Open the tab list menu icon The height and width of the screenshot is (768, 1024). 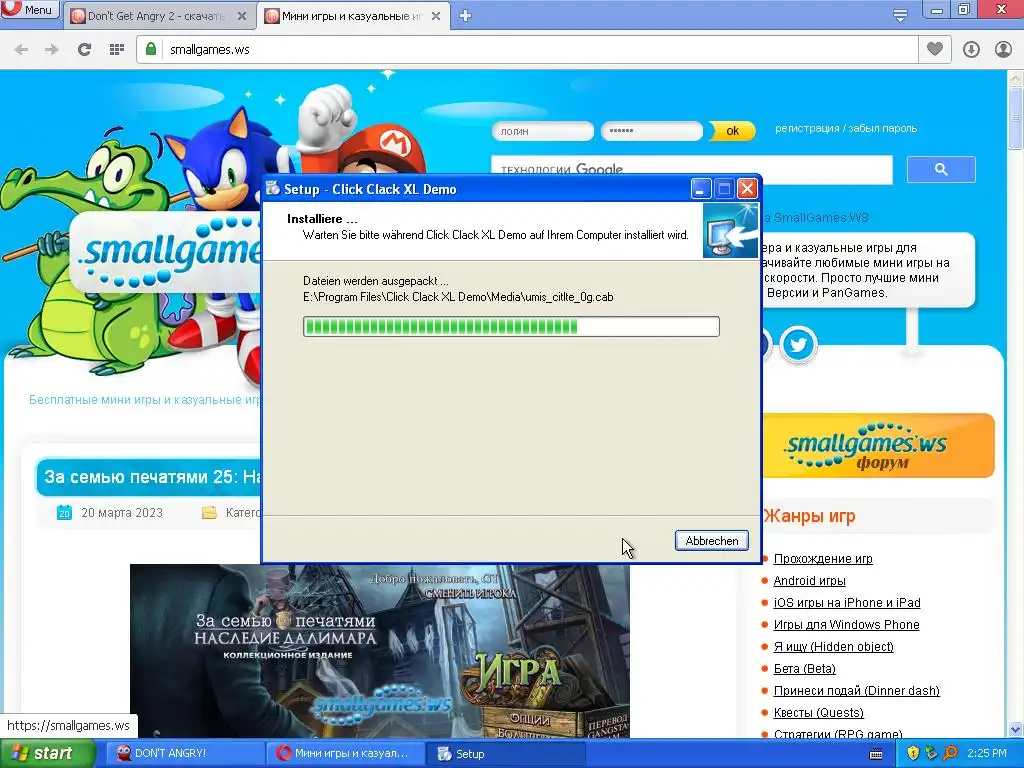900,14
